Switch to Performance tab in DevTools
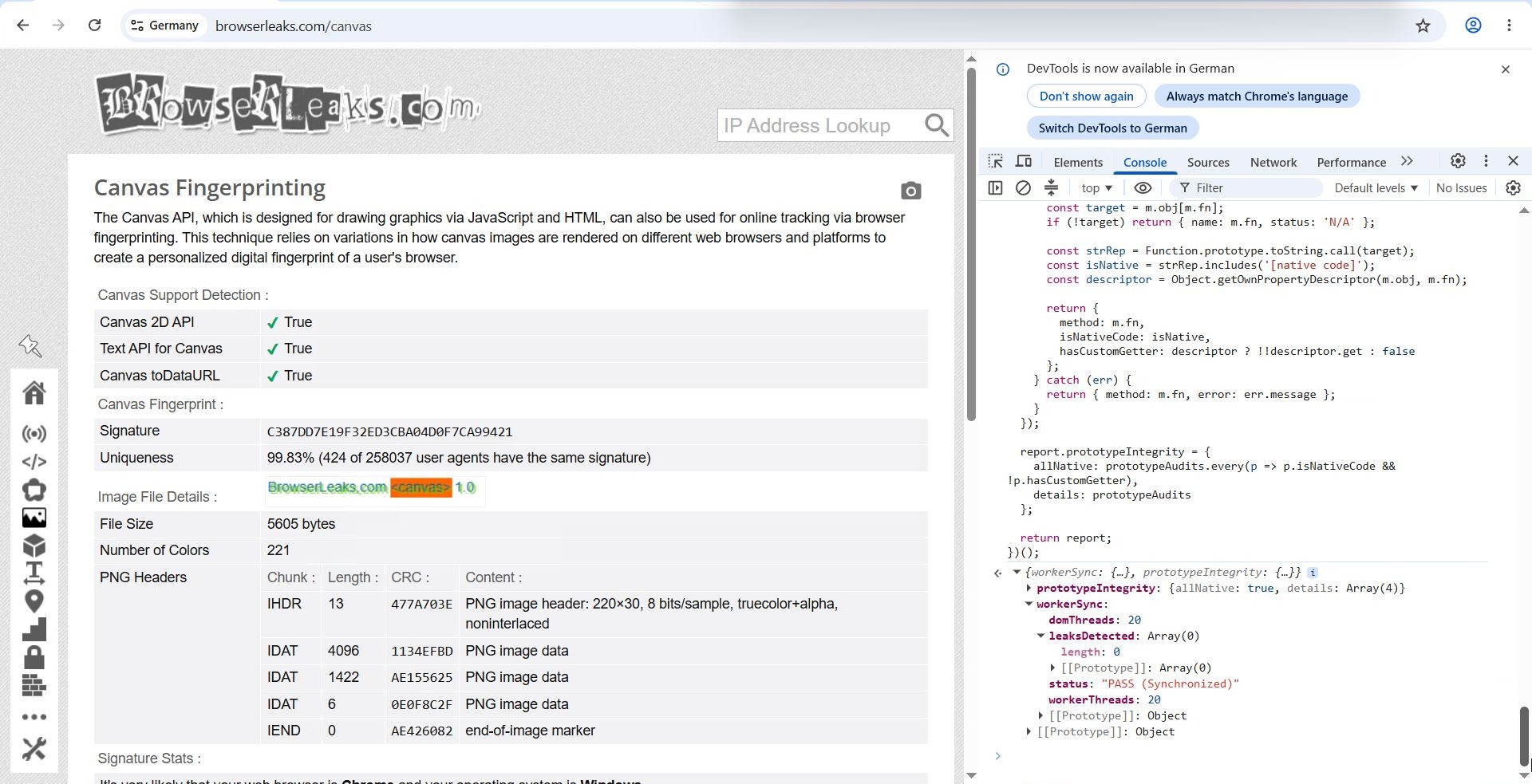Viewport: 1532px width, 784px height. (x=1351, y=162)
